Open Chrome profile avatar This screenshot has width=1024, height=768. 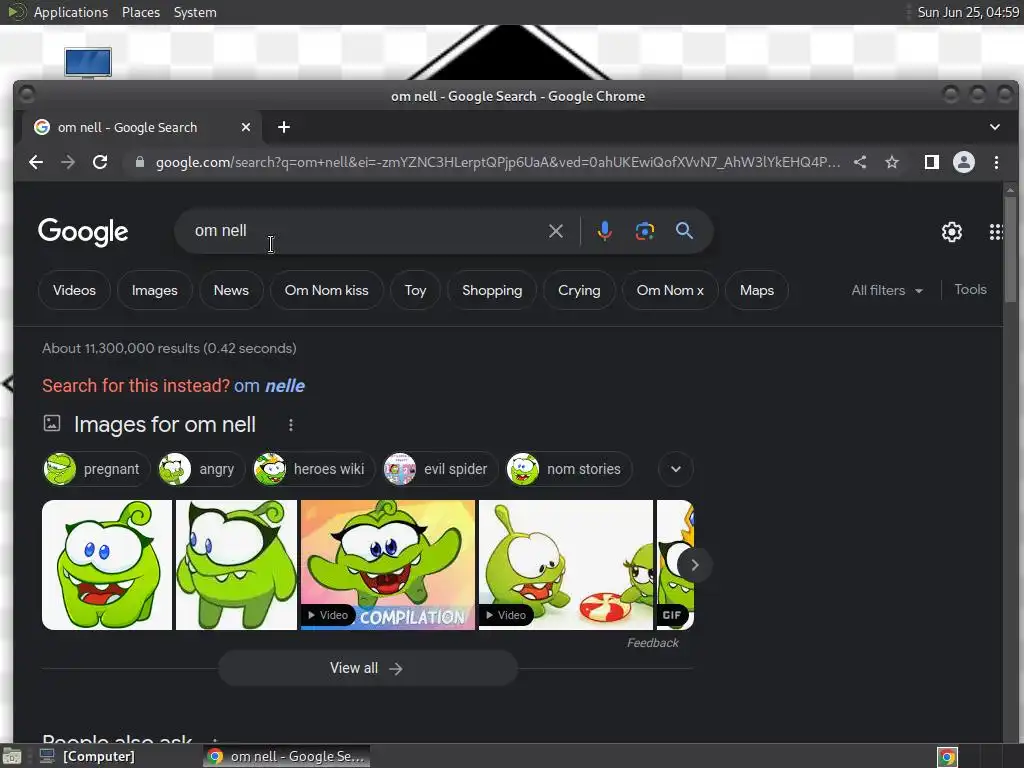point(964,162)
